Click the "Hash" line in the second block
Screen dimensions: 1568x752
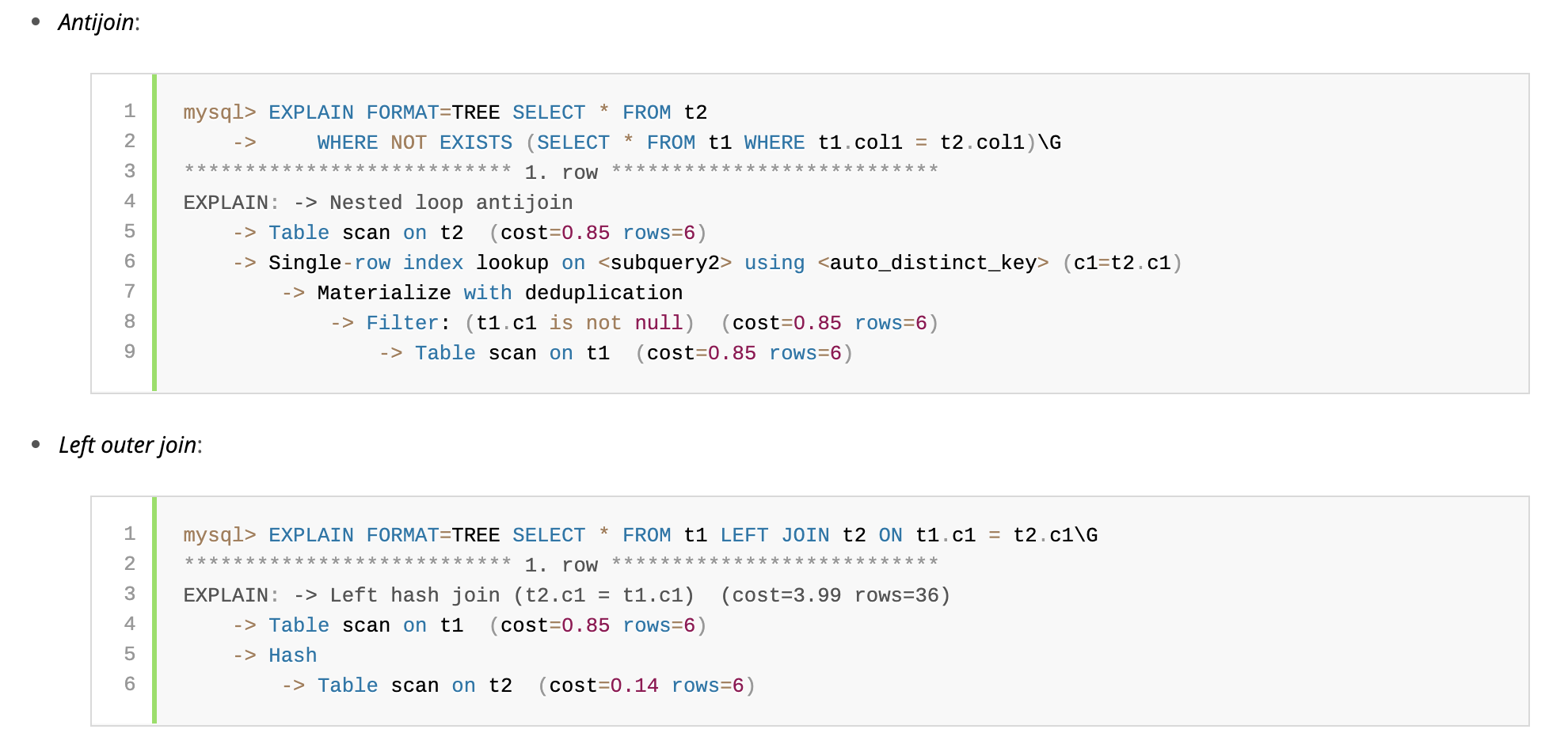click(x=292, y=655)
